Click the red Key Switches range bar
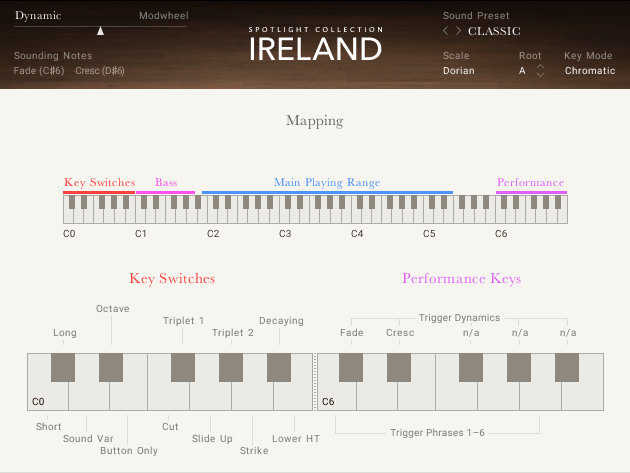Screen dimensions: 630x473 pyautogui.click(x=99, y=192)
